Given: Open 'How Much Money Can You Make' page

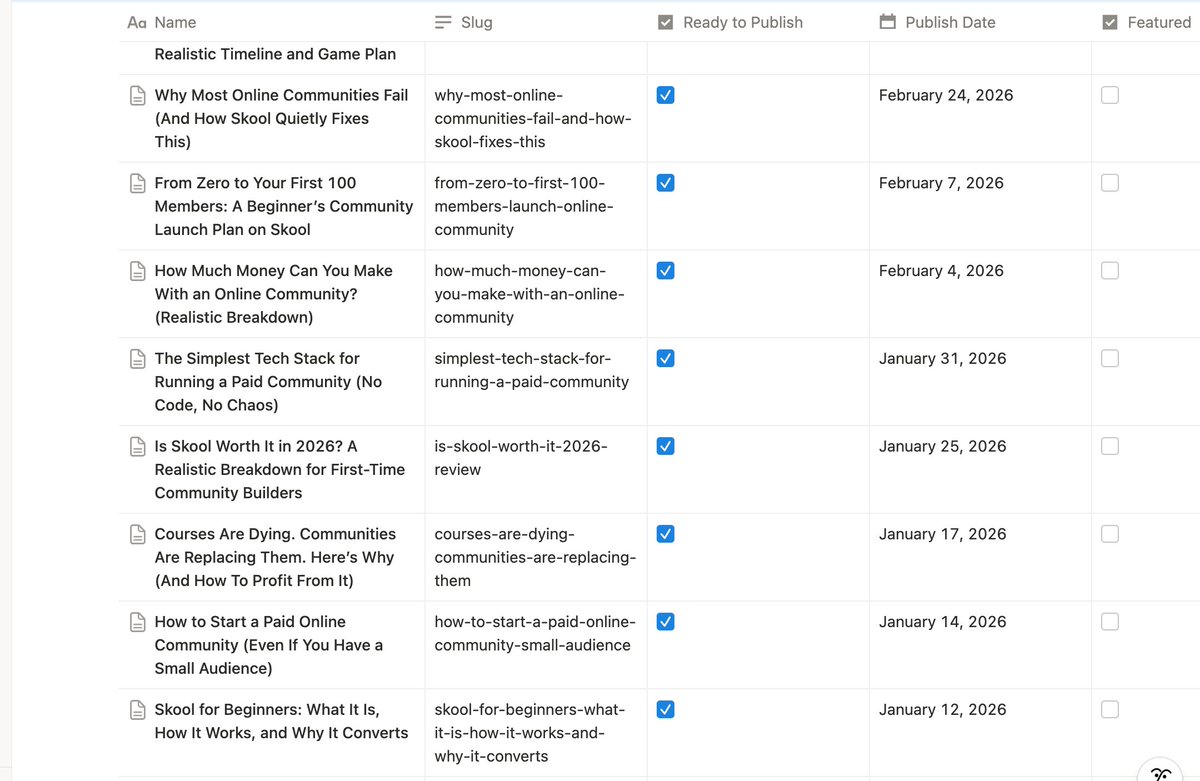Looking at the screenshot, I should [273, 294].
